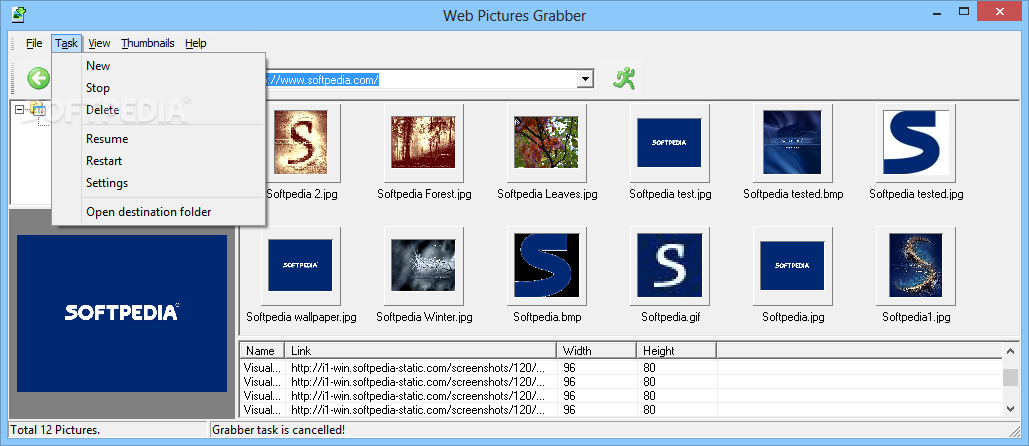This screenshot has height=446, width=1029.
Task: Choose Resume in the Task menu
Action: pyautogui.click(x=159, y=138)
